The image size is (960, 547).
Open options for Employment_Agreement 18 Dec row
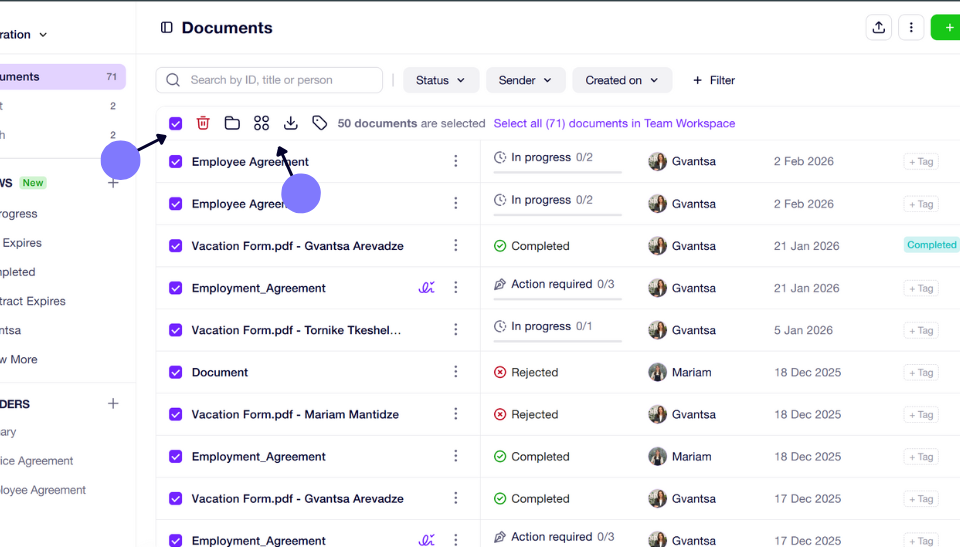tap(456, 456)
